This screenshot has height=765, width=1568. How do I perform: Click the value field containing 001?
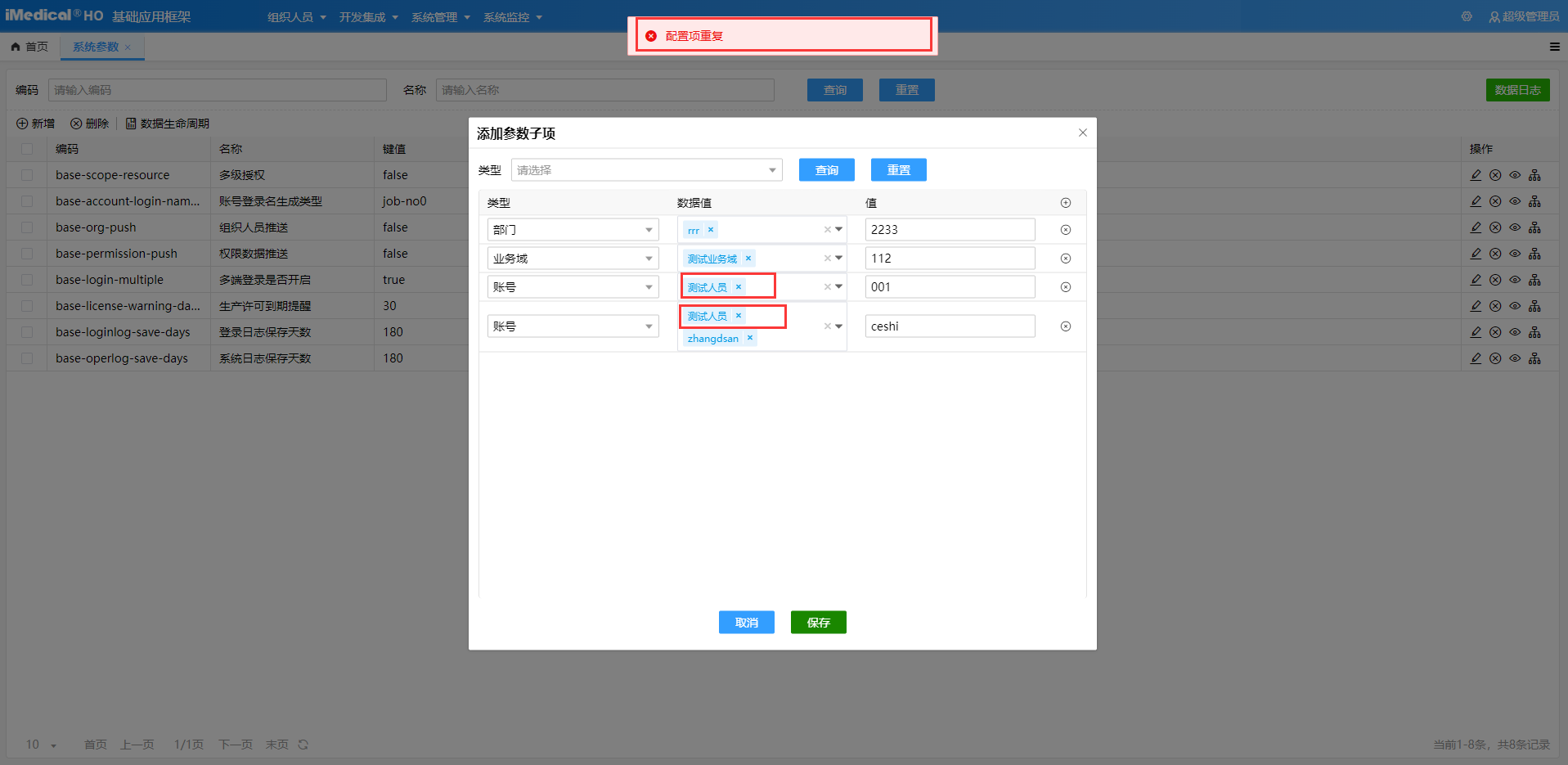[949, 287]
